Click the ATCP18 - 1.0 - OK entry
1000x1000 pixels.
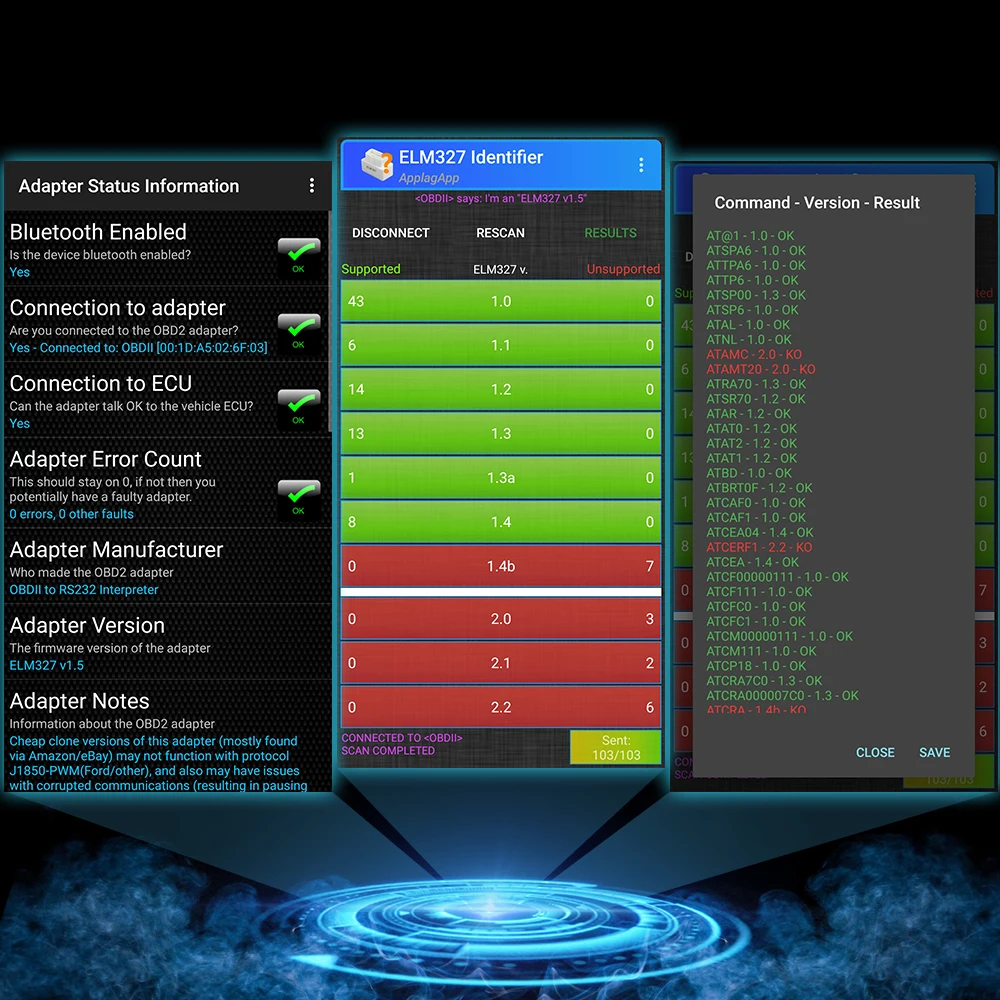click(x=756, y=666)
